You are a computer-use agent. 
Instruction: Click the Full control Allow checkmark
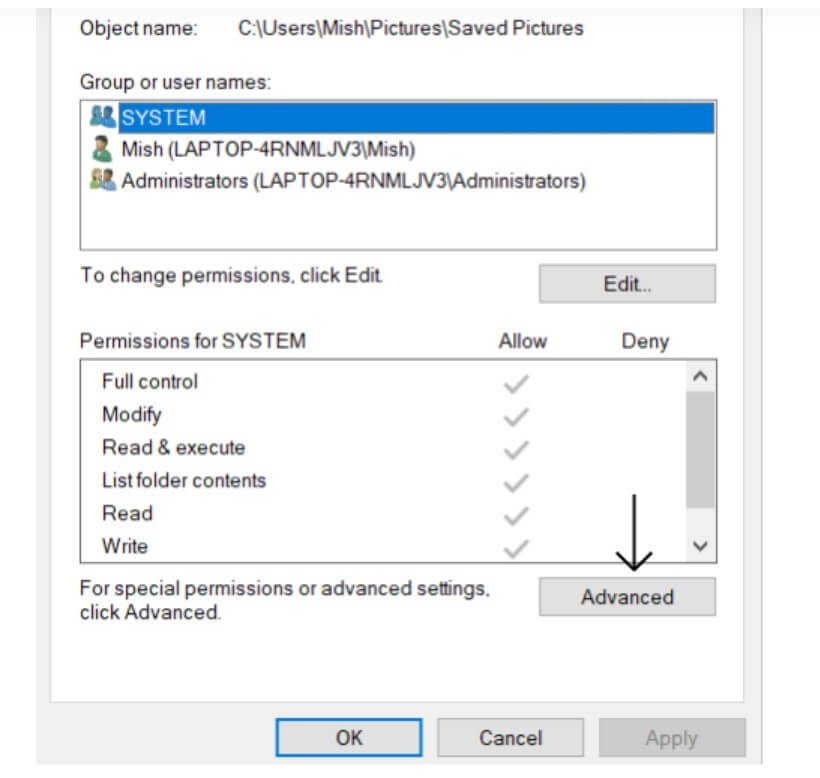pyautogui.click(x=516, y=383)
